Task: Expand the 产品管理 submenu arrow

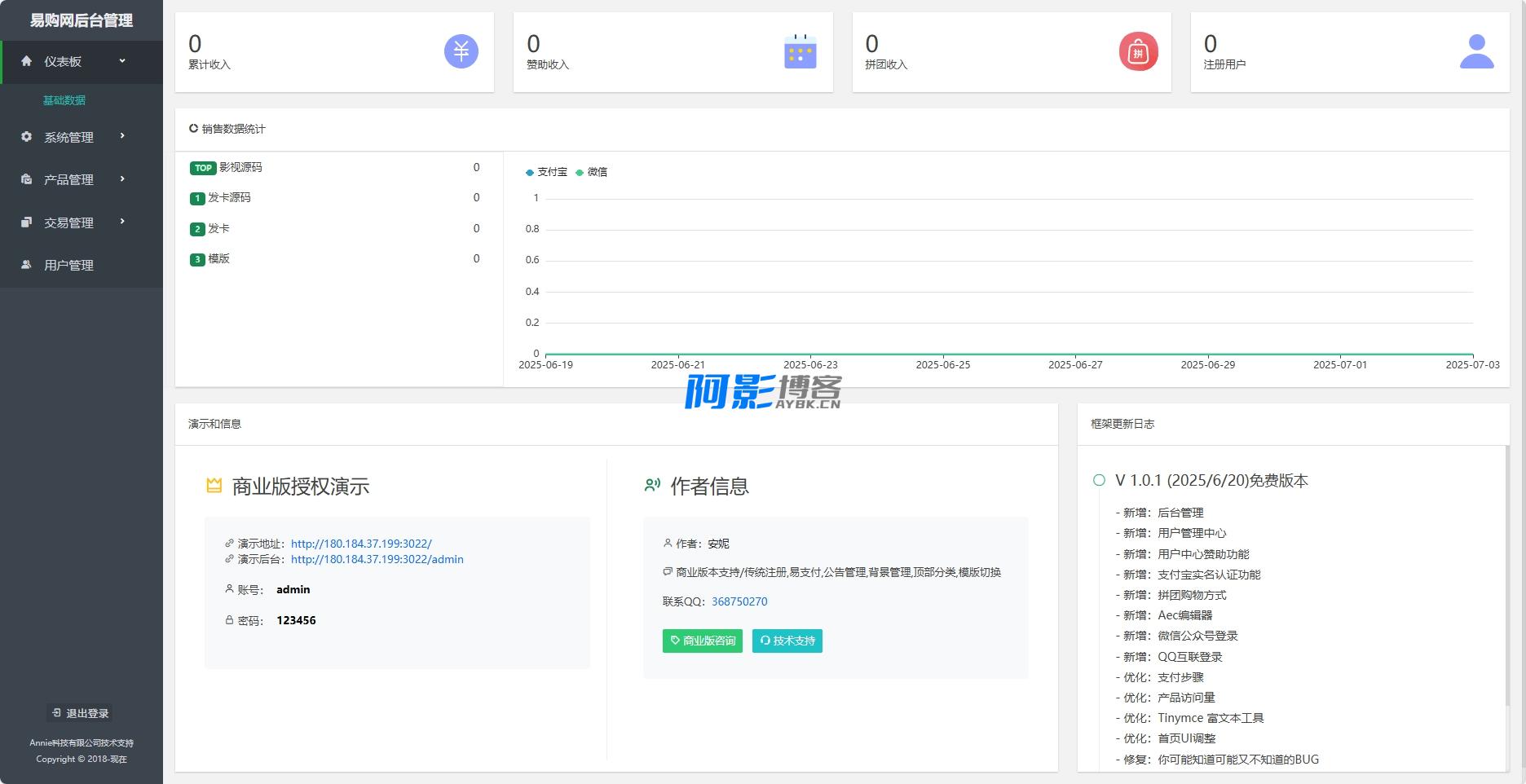Action: coord(122,179)
